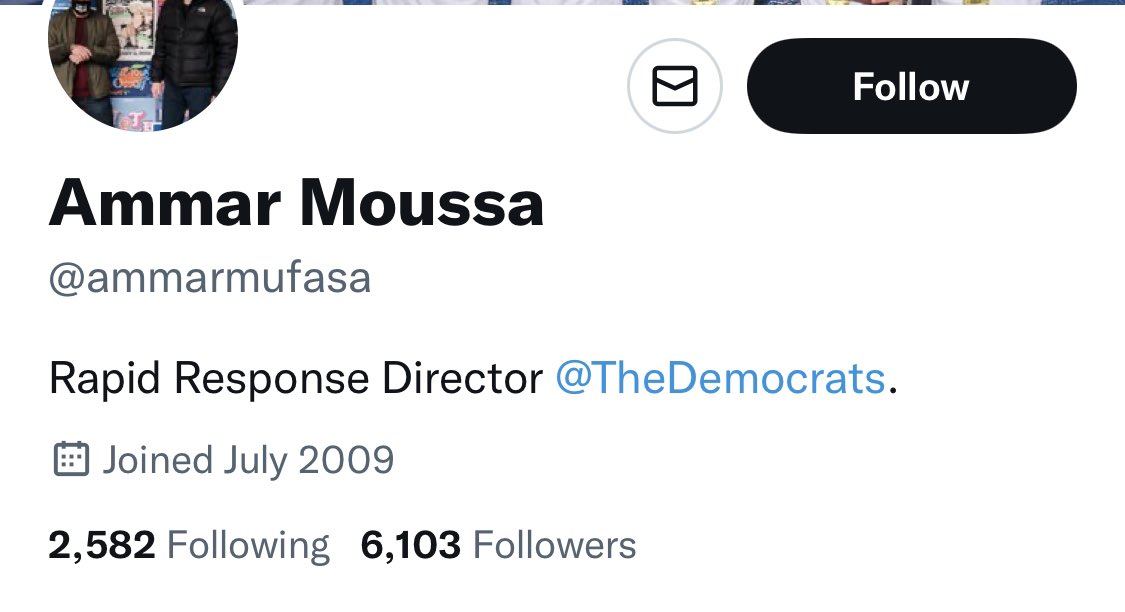Follow Ammar Moussa's account
1125x612 pixels.
[x=911, y=86]
